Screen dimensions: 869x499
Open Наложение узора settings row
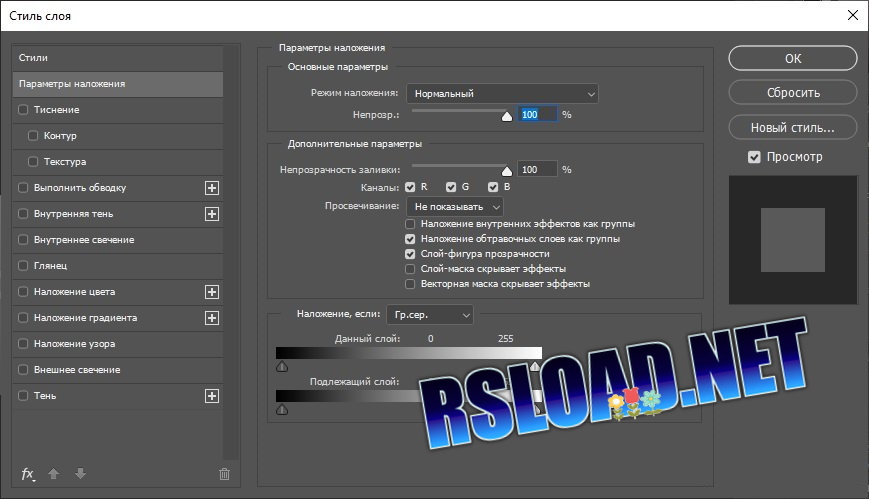(x=117, y=344)
